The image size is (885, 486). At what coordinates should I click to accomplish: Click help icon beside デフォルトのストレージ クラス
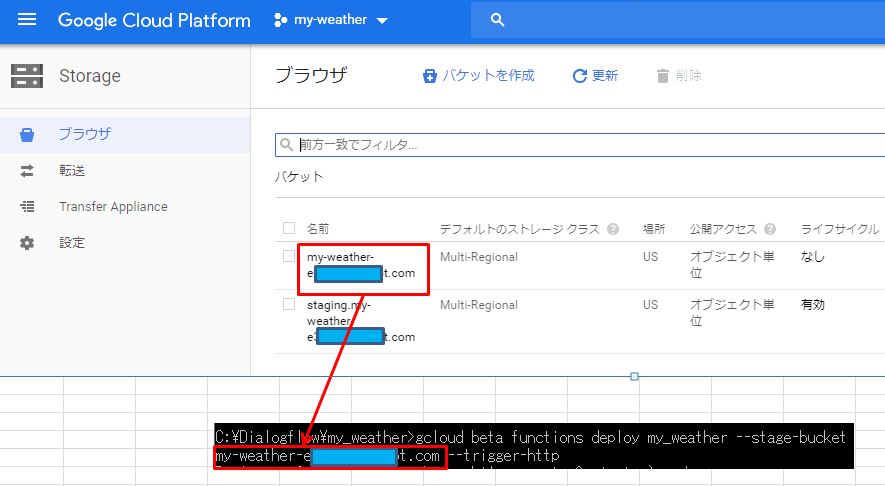coord(613,229)
